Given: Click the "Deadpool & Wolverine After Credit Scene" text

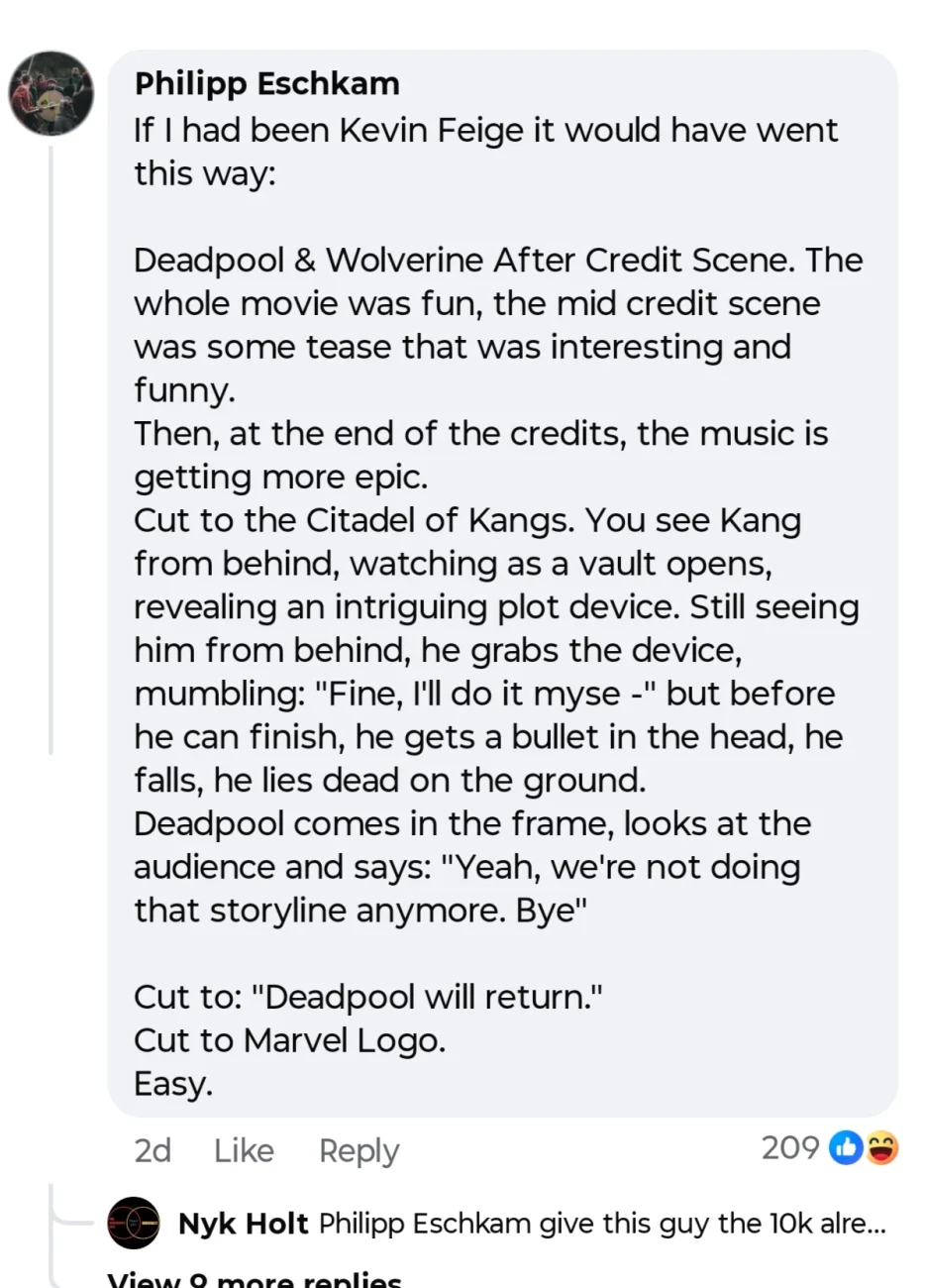Looking at the screenshot, I should [463, 260].
